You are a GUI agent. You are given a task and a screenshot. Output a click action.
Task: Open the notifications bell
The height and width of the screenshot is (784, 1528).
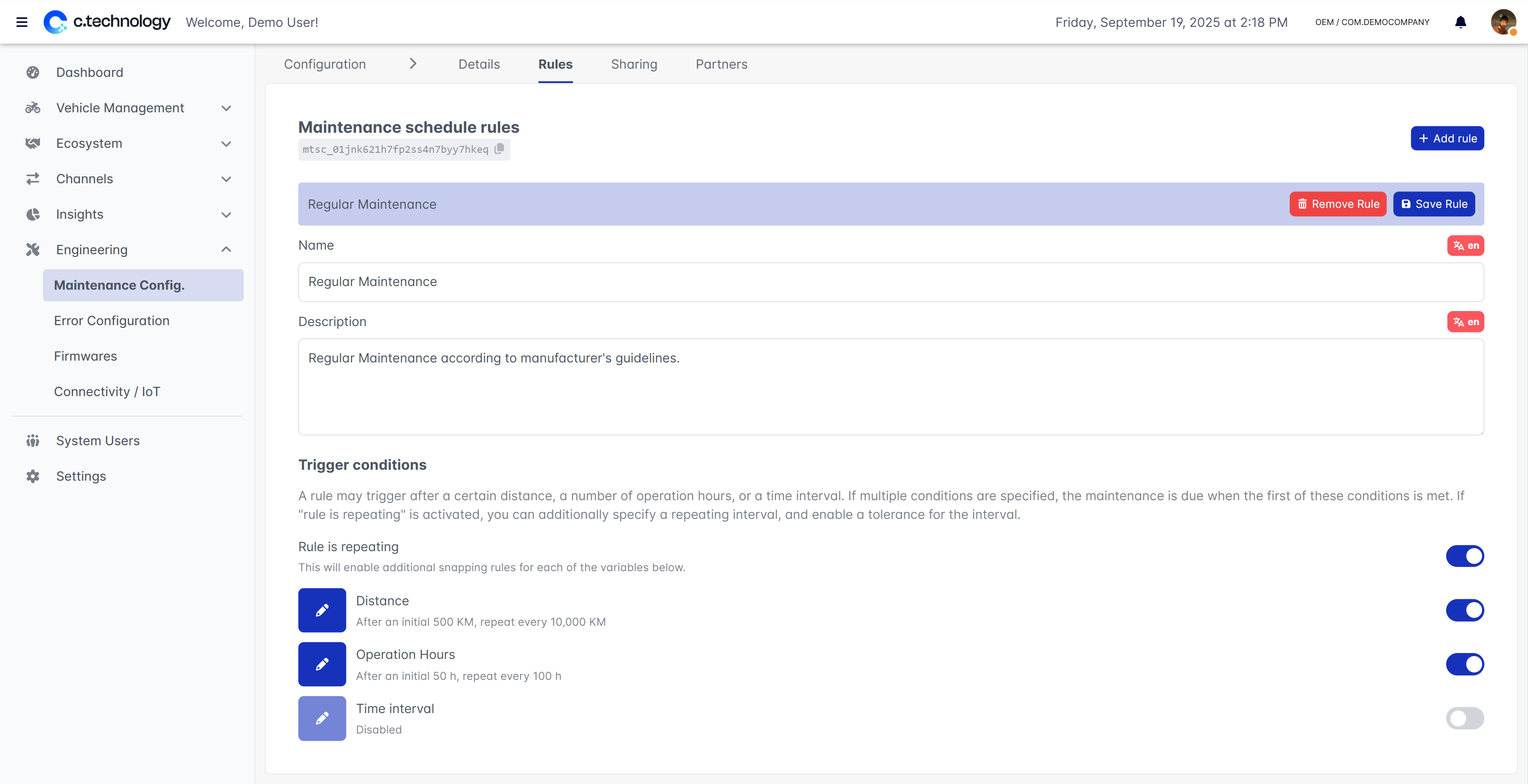pyautogui.click(x=1460, y=22)
